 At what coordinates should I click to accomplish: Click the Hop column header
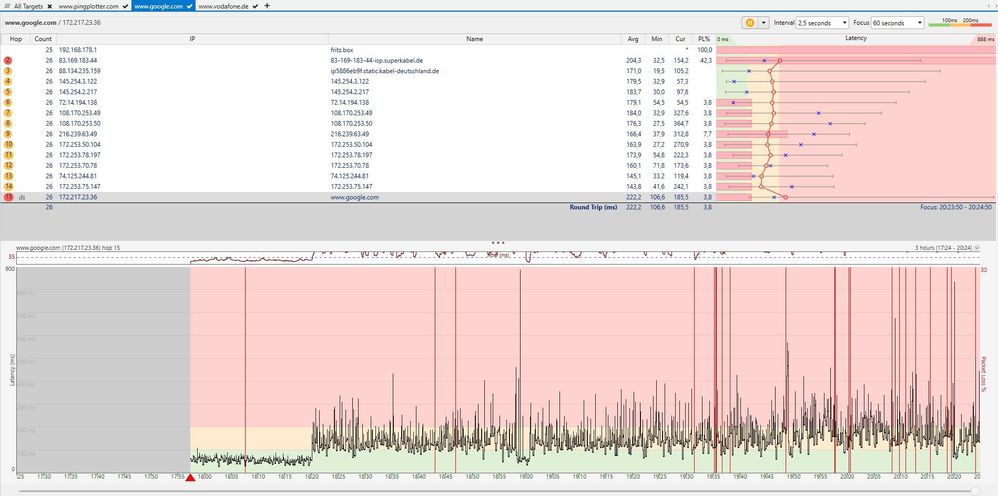point(16,39)
